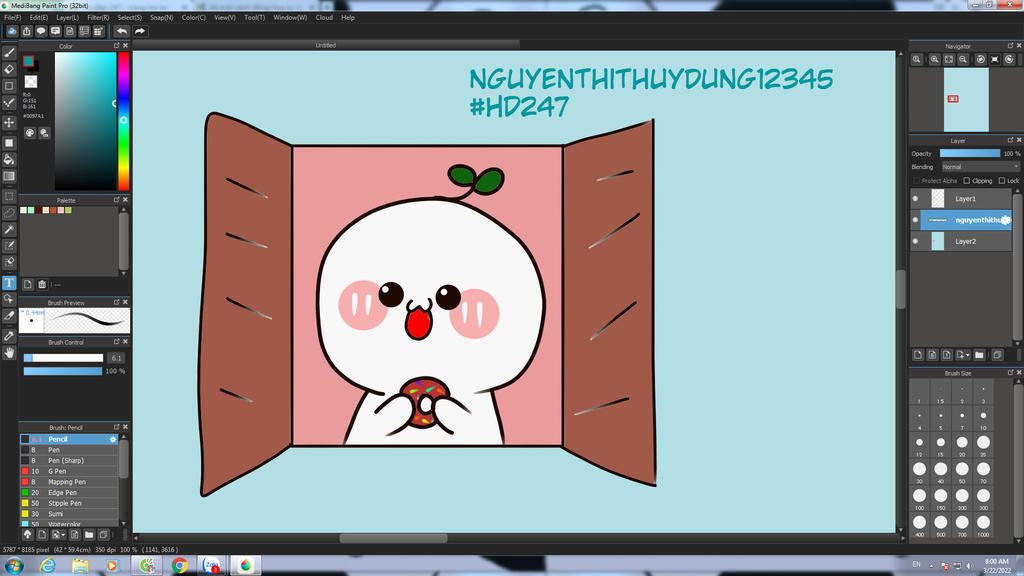Screen dimensions: 1024x576
Task: Click the Redo arrow in the top toolbar
Action: pos(139,31)
